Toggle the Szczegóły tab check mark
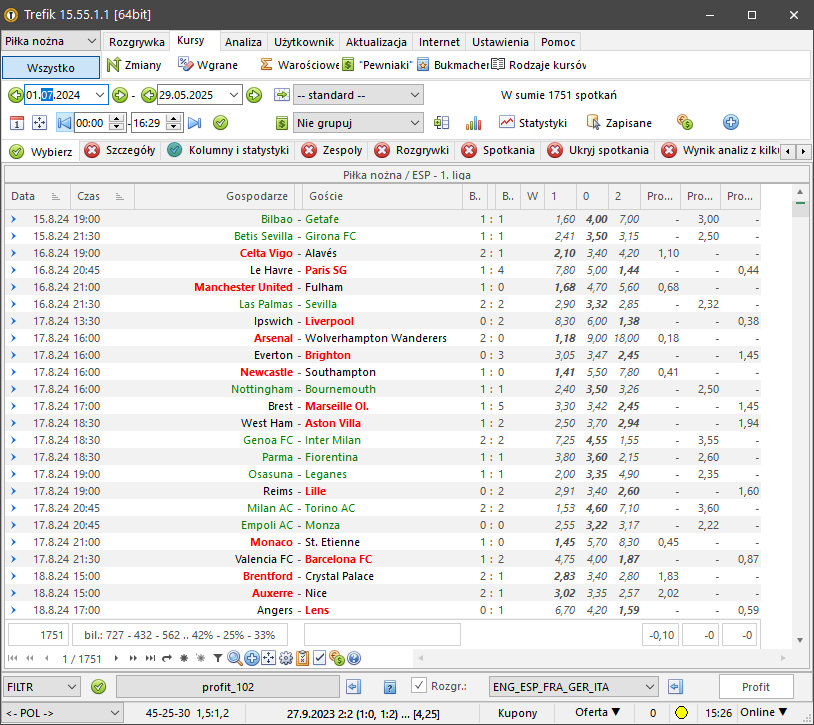Image resolution: width=814 pixels, height=725 pixels. coord(92,151)
